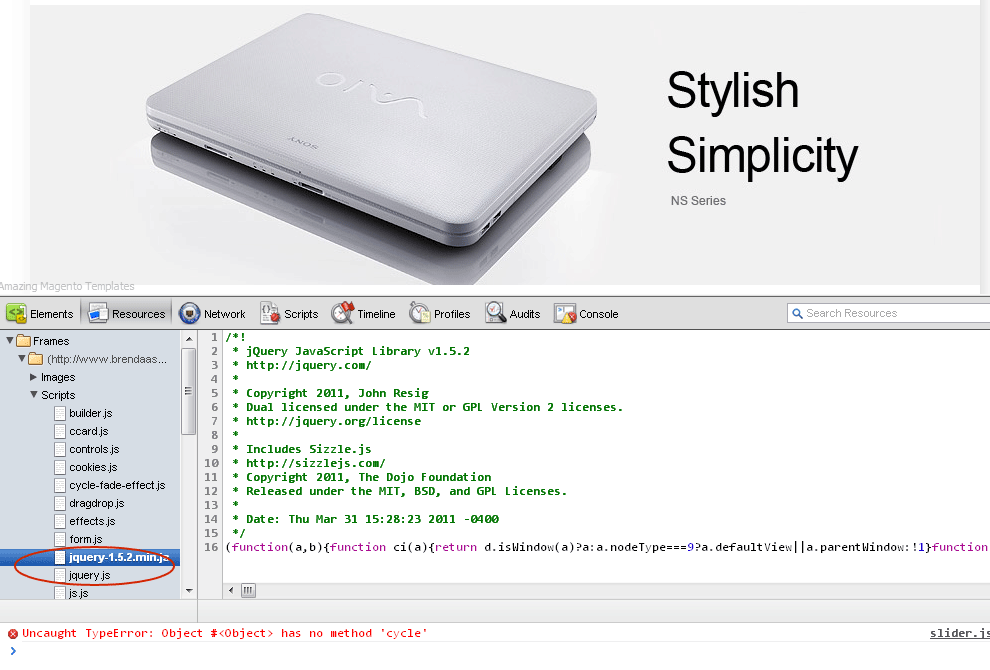Click the Vaio laptop banner image
The width and height of the screenshot is (990, 670).
tap(373, 149)
